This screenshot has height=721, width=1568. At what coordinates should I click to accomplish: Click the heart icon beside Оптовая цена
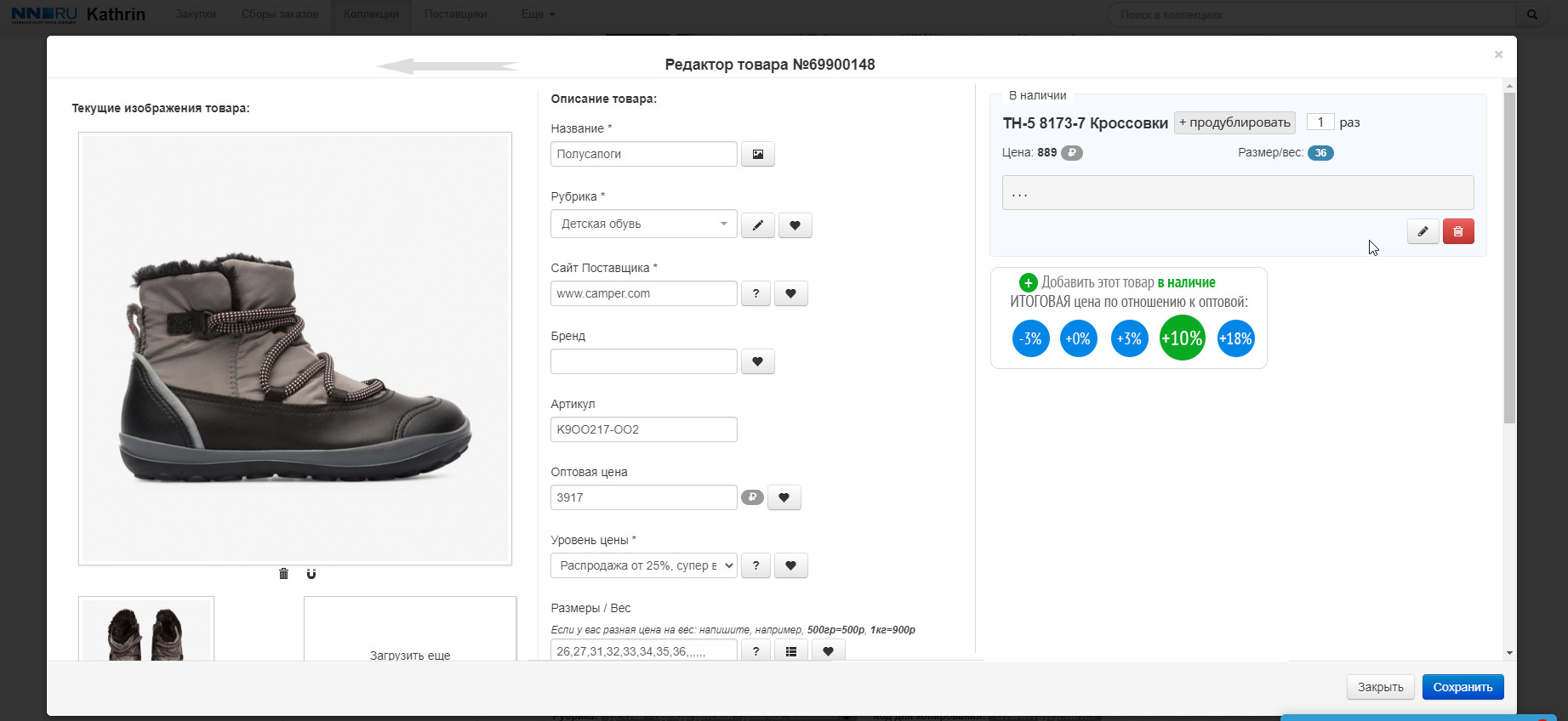click(x=784, y=497)
